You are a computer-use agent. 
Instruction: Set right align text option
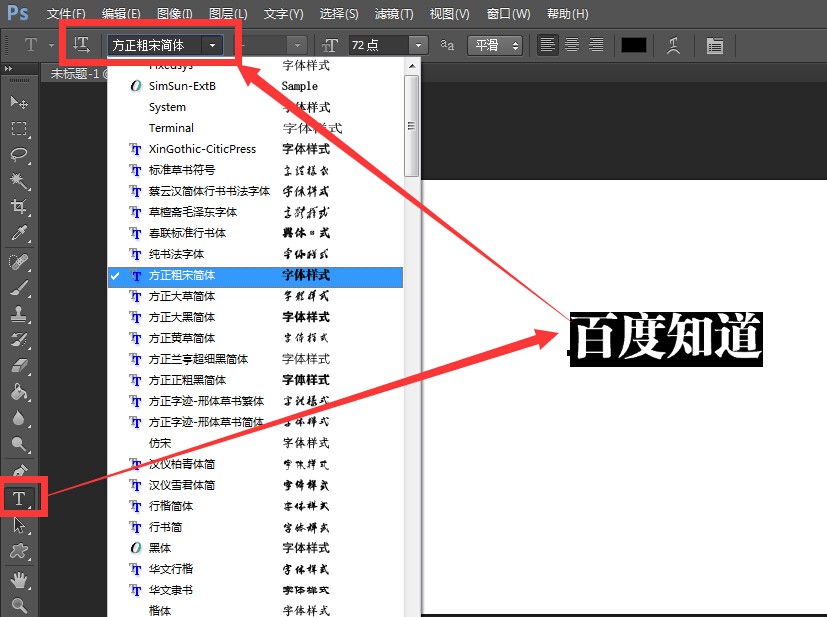(x=596, y=45)
